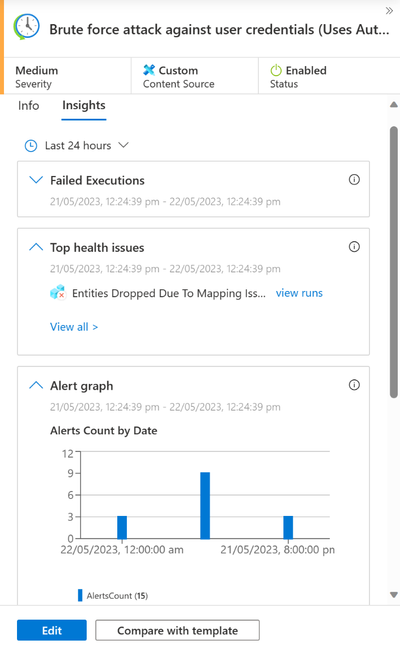This screenshot has width=400, height=650.
Task: Expand the Failed Executions section
Action: [36, 180]
